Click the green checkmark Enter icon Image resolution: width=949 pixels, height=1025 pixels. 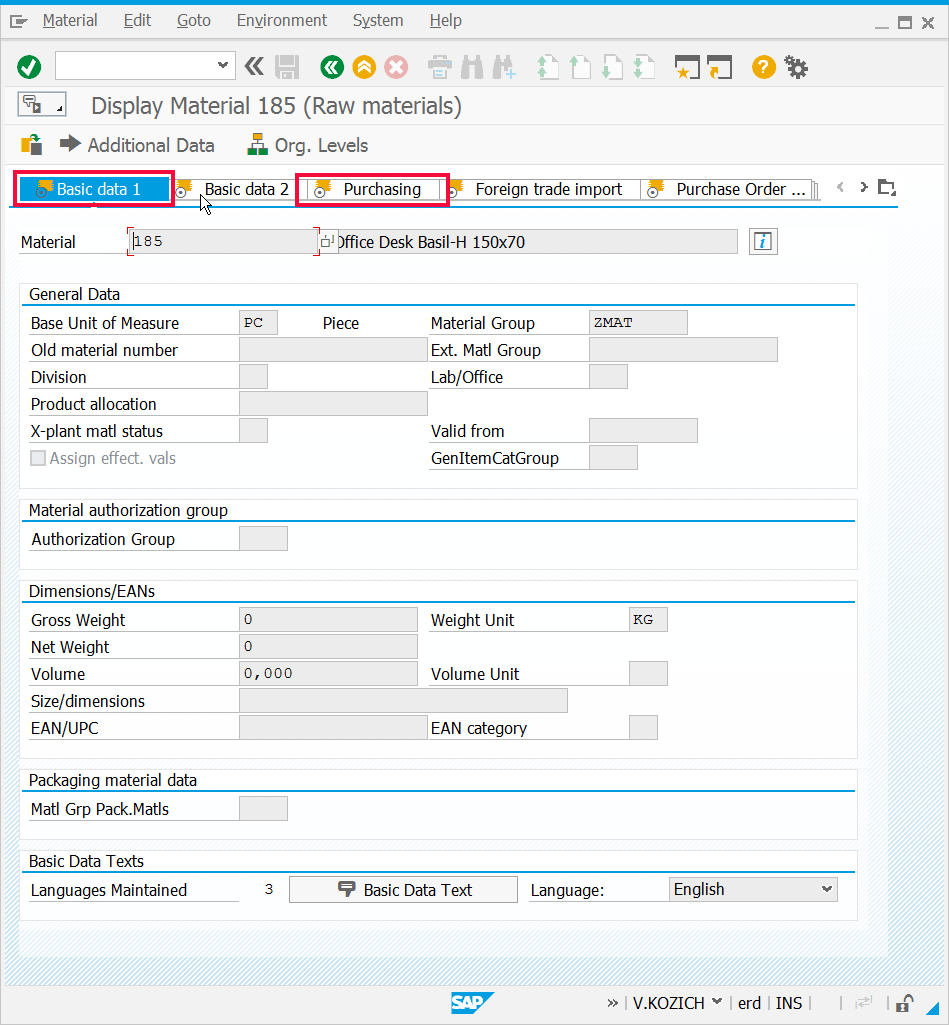(29, 67)
